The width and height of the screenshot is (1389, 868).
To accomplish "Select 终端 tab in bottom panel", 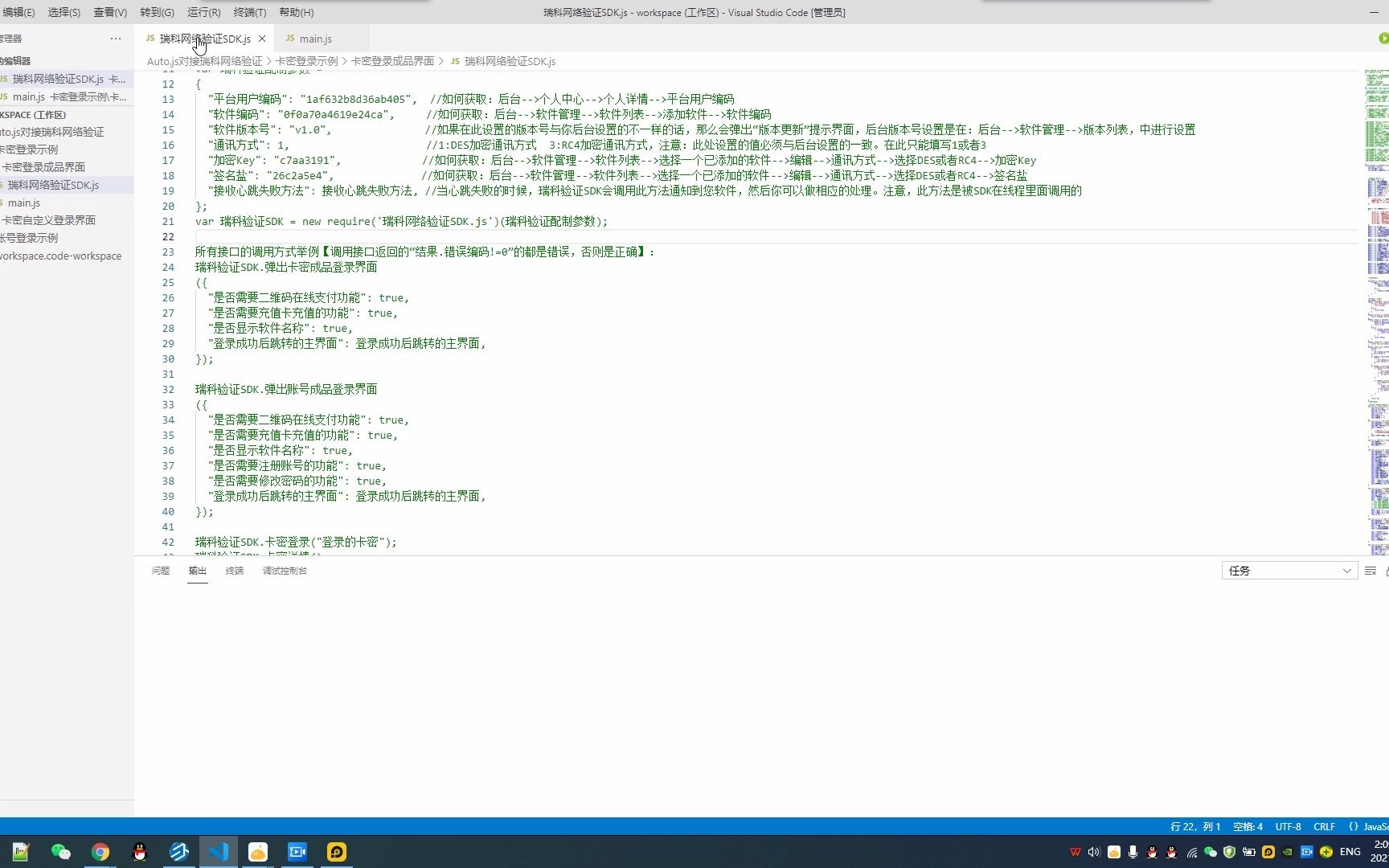I will point(235,571).
